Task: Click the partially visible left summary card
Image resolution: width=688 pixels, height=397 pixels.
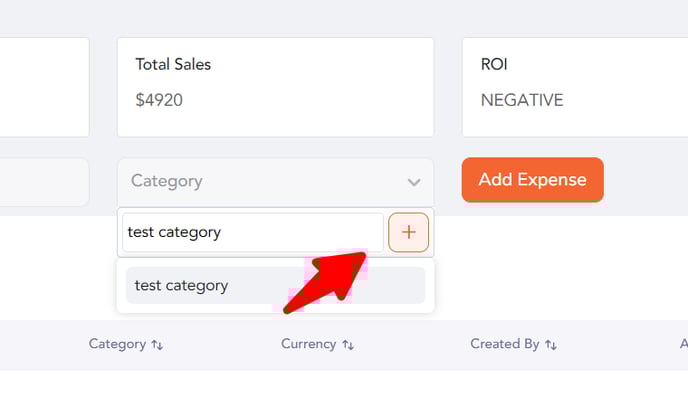Action: pos(44,87)
